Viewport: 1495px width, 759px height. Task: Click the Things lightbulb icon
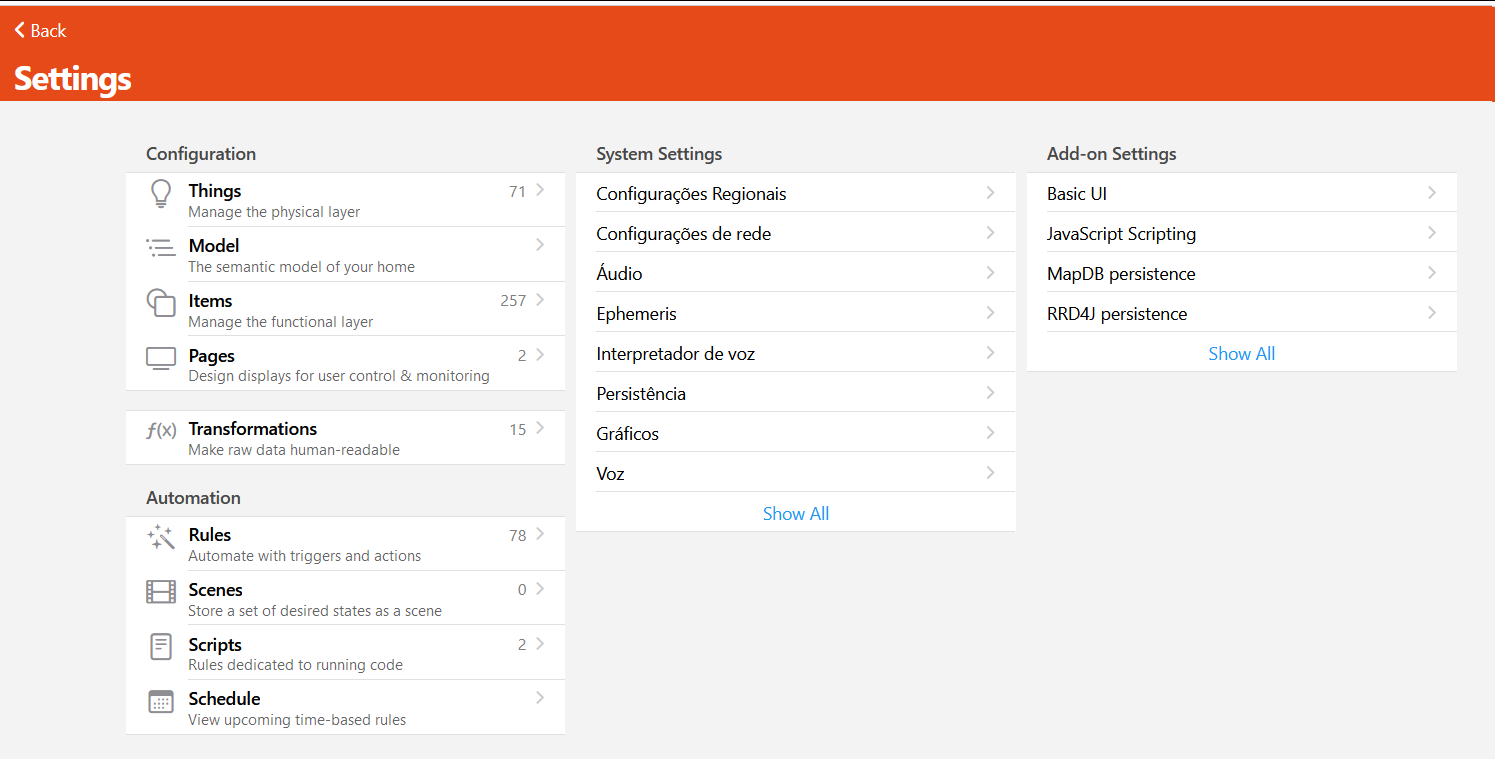(161, 194)
